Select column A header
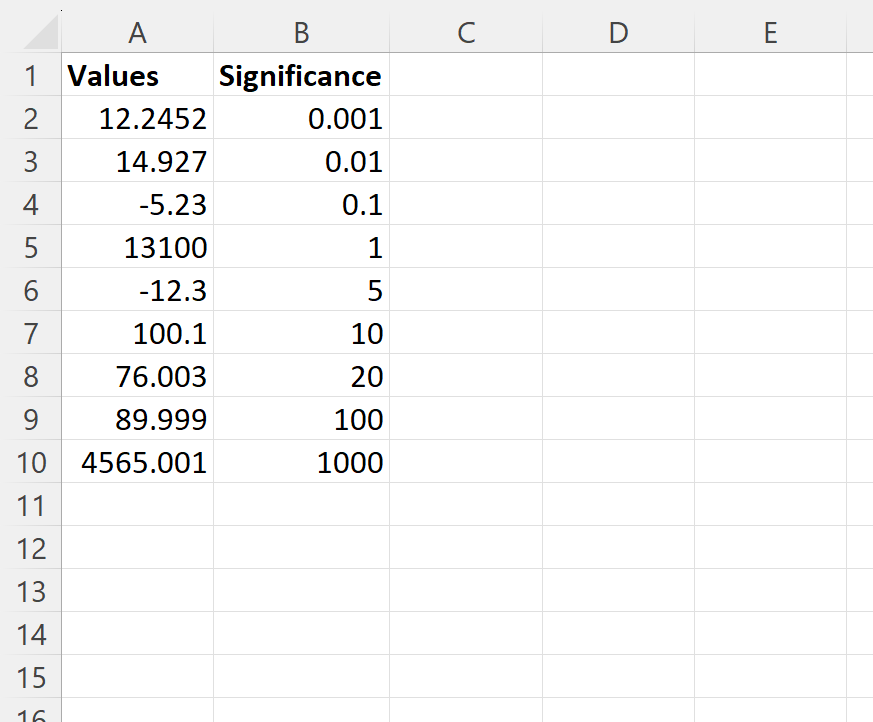 pyautogui.click(x=138, y=33)
